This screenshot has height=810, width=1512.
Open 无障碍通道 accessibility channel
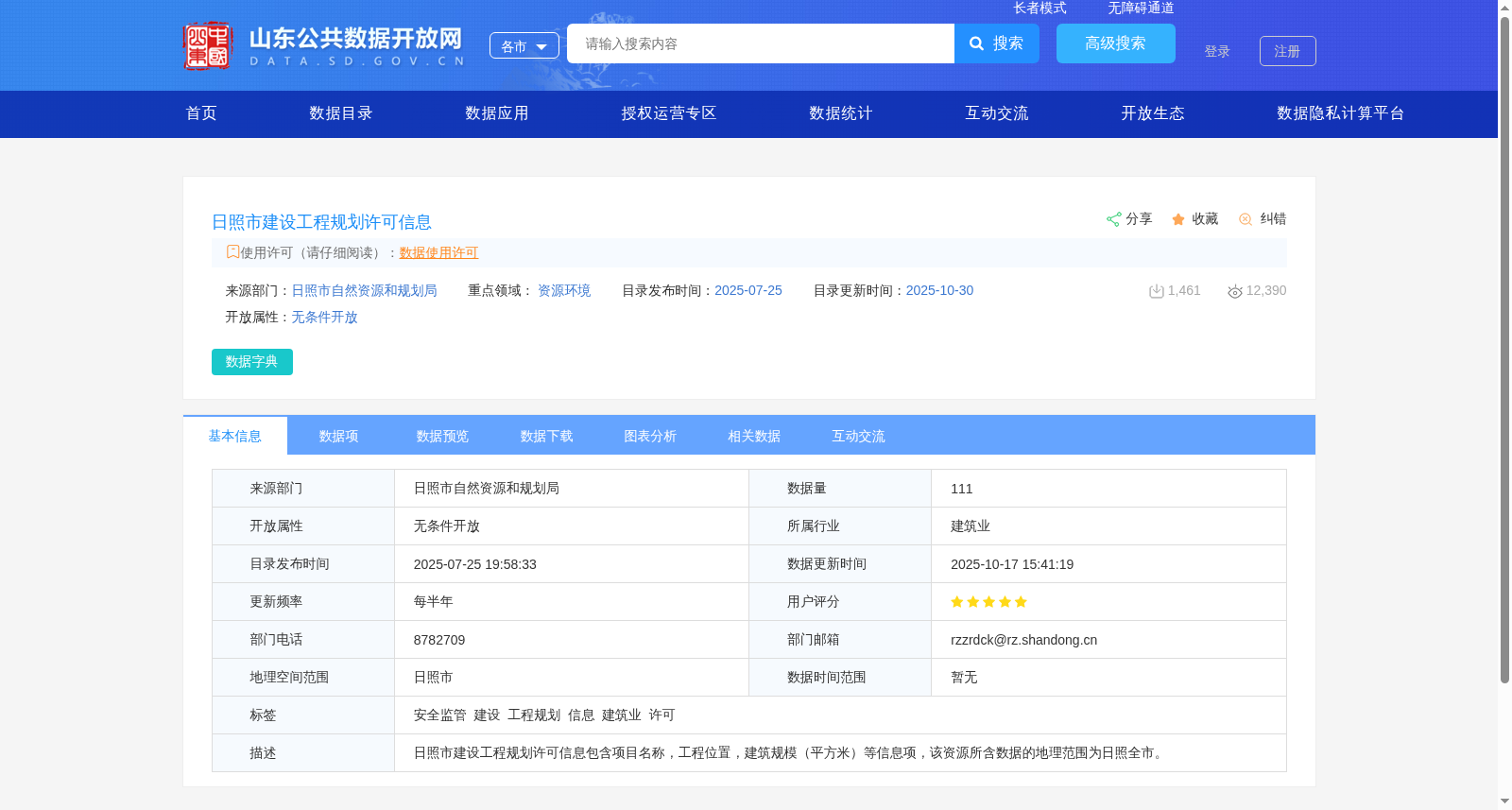click(1141, 8)
